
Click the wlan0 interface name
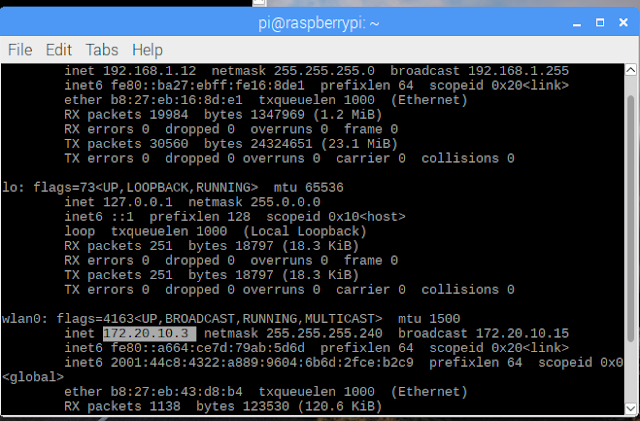pos(21,319)
